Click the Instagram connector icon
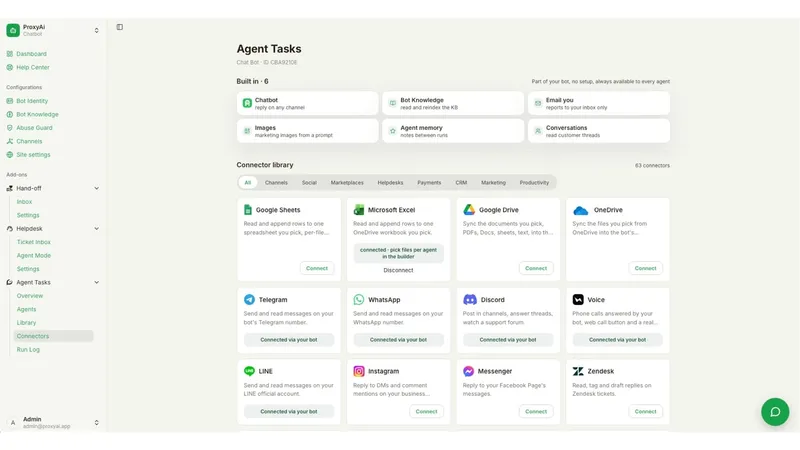Image resolution: width=800 pixels, height=450 pixels. (x=359, y=371)
